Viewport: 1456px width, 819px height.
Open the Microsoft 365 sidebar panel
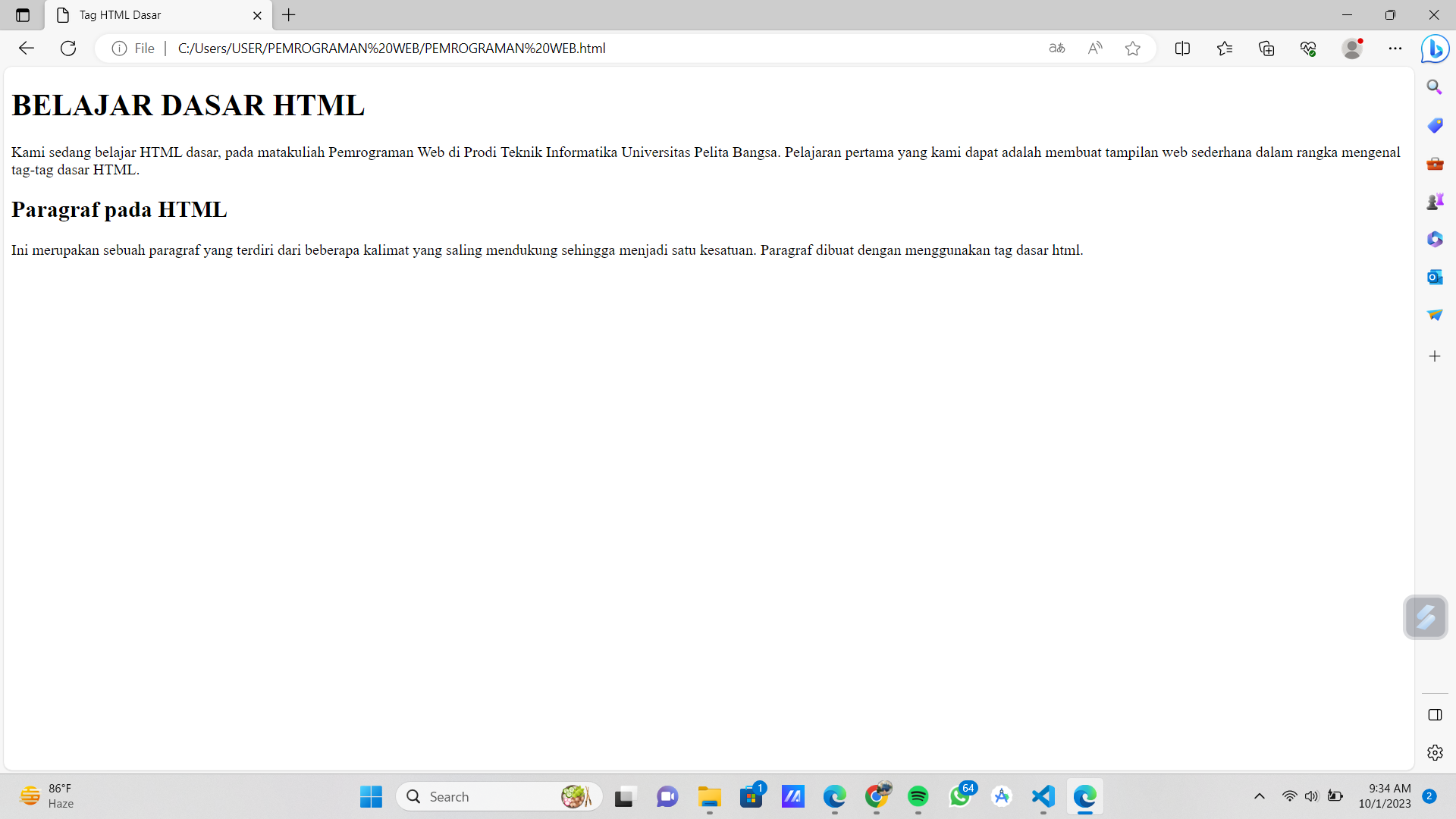[1435, 239]
